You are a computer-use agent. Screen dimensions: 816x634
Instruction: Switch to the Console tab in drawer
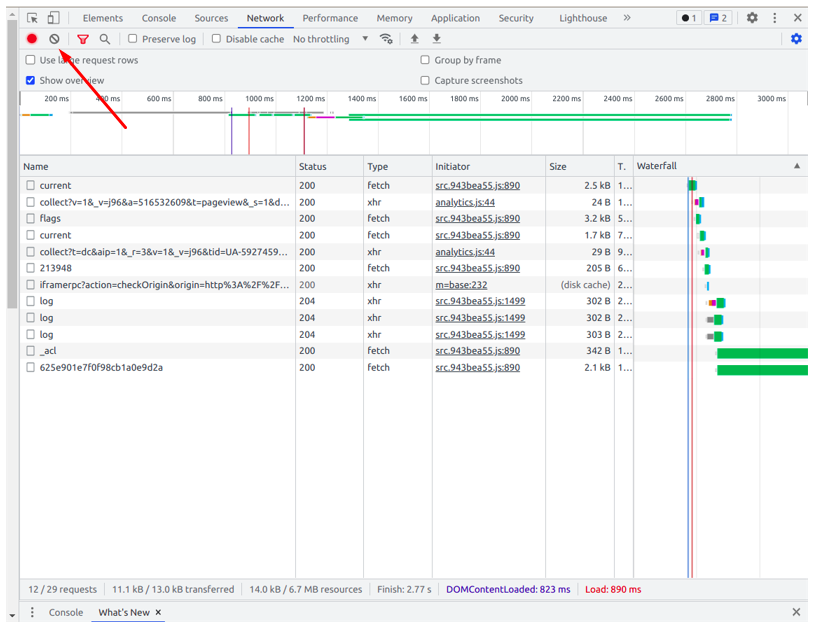click(x=66, y=612)
